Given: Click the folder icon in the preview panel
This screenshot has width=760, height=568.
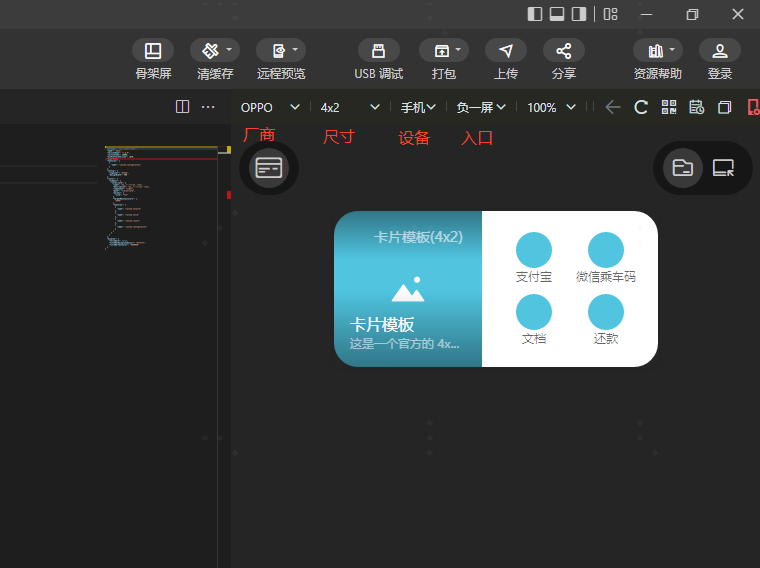Looking at the screenshot, I should click(x=683, y=168).
